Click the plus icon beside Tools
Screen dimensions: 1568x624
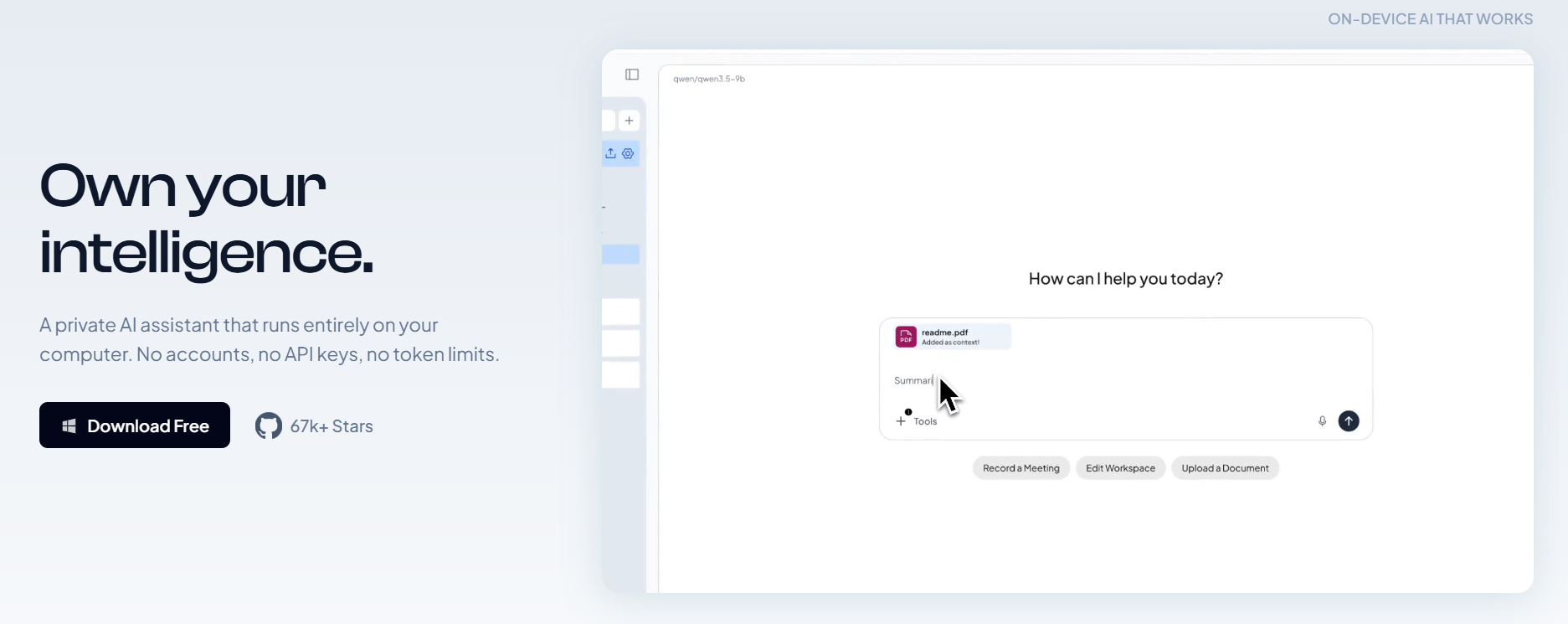pos(901,421)
